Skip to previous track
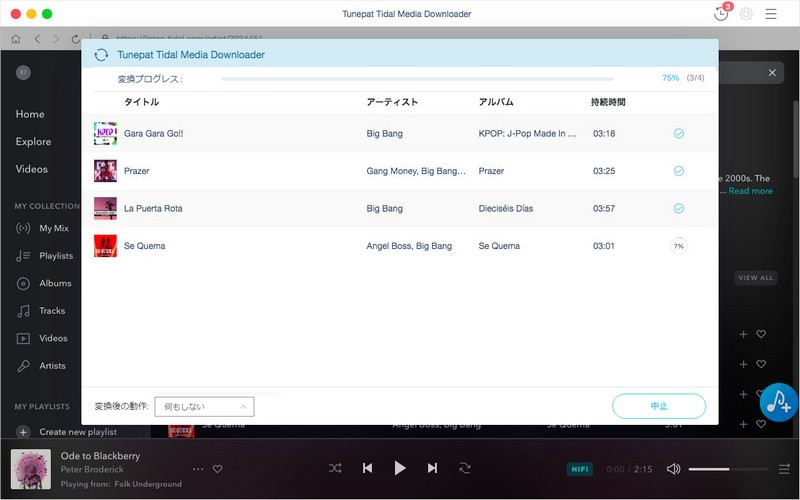800x500 pixels. [x=367, y=468]
